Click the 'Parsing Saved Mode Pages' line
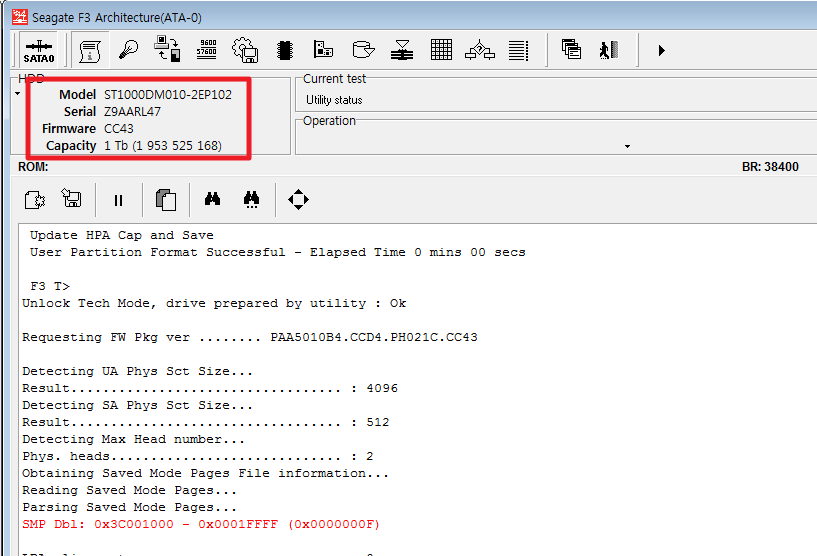Image resolution: width=817 pixels, height=556 pixels. tap(130, 507)
